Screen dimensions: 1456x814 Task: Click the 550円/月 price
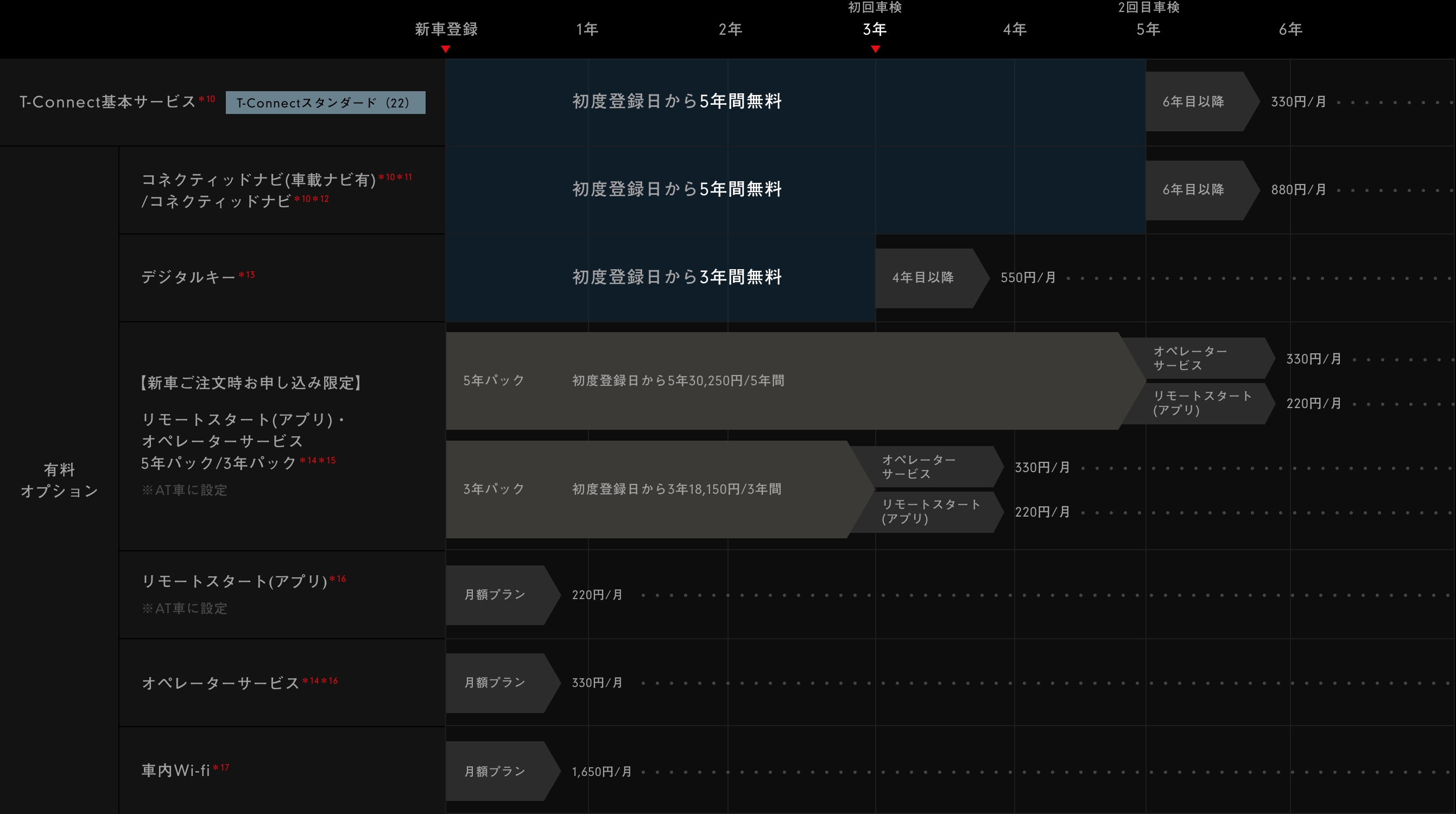(1028, 278)
